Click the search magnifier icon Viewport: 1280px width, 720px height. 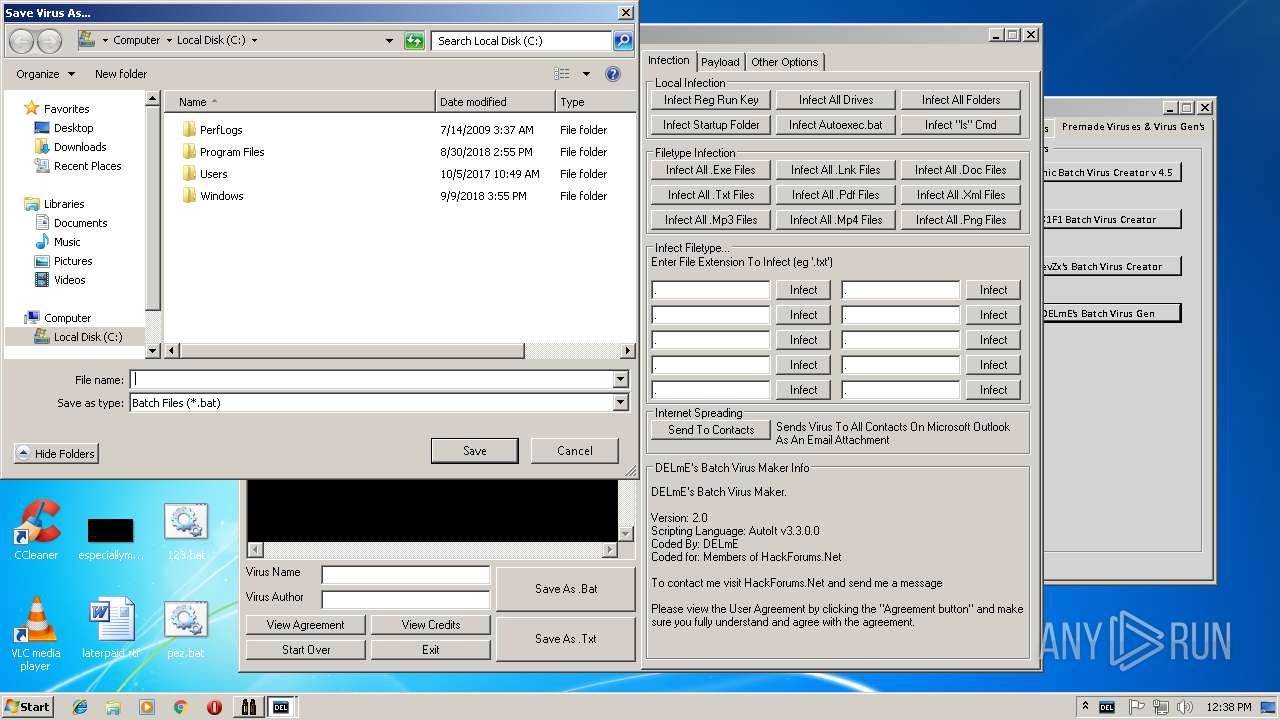click(x=623, y=41)
